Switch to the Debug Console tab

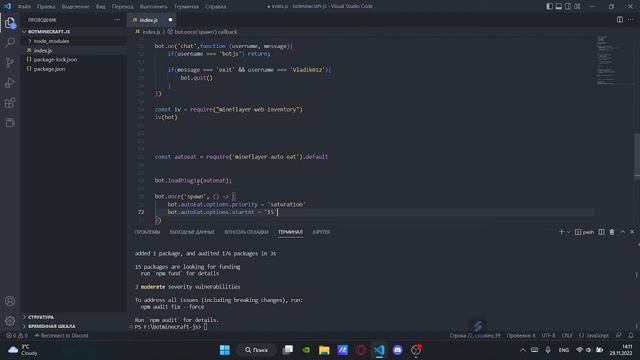(246, 232)
